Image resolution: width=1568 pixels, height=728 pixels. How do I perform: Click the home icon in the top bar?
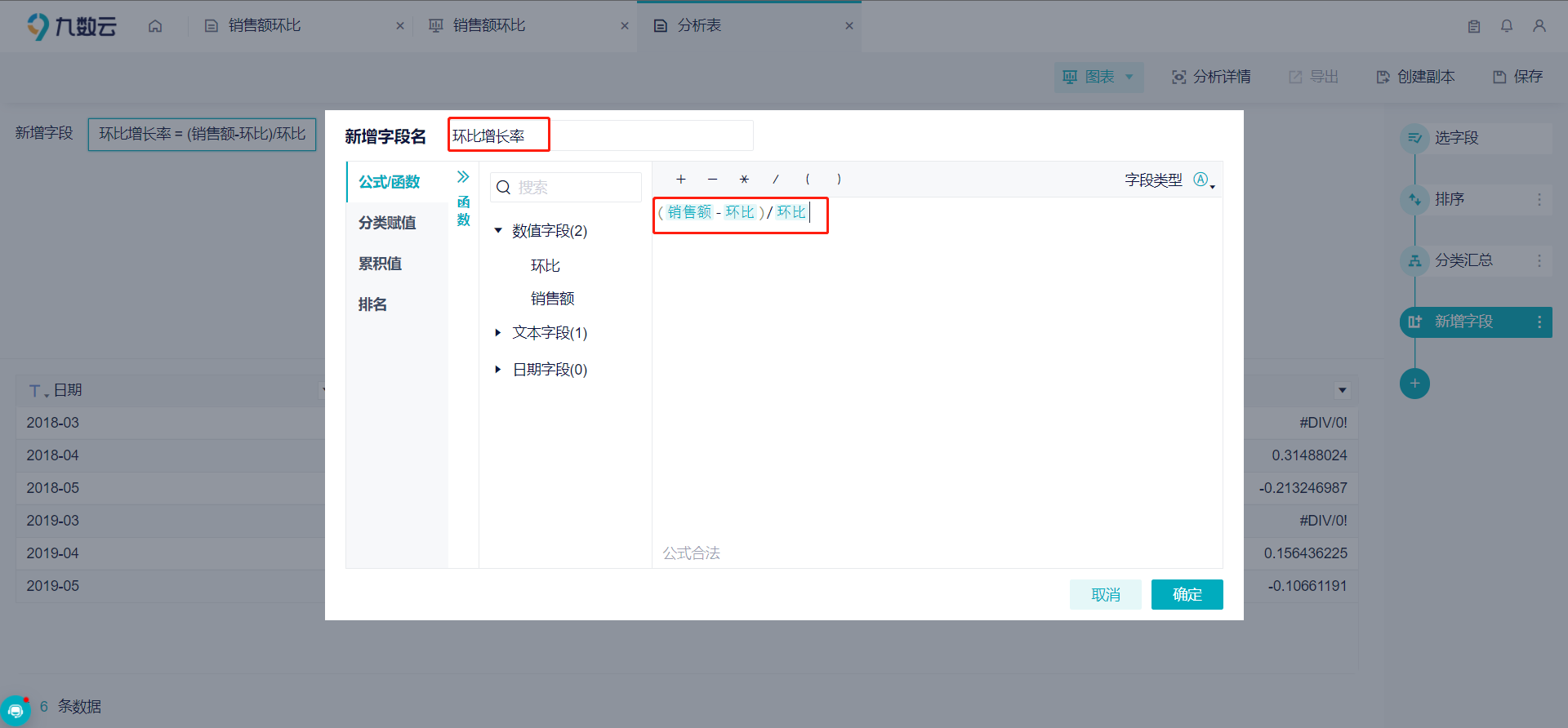[155, 26]
